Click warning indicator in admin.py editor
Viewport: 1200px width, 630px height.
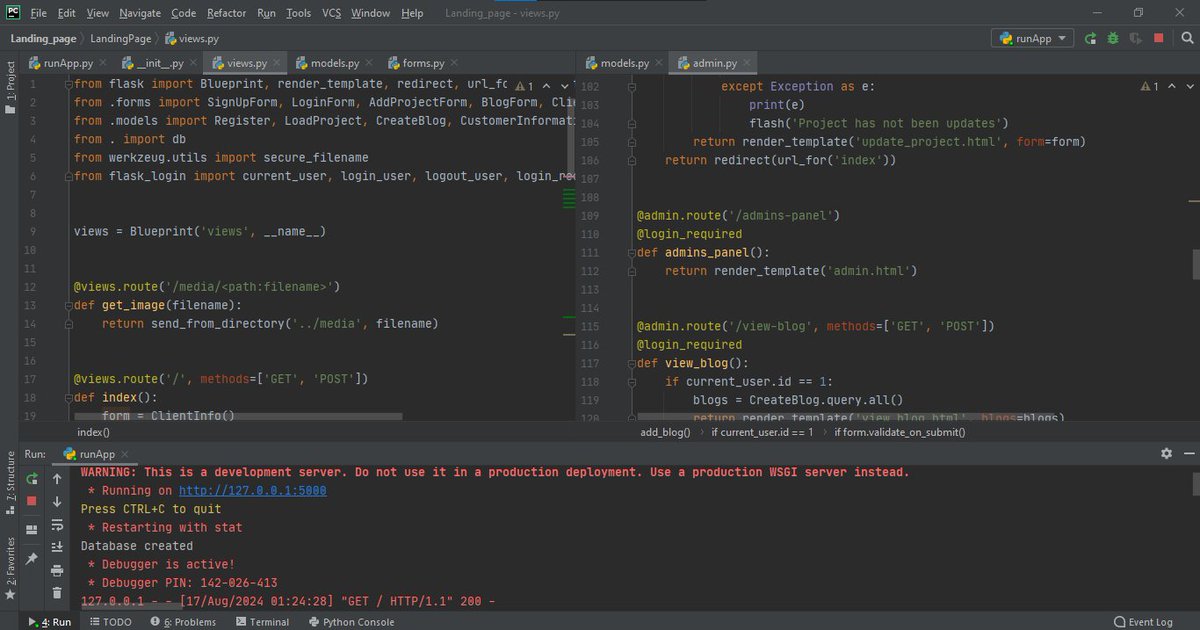point(1149,86)
